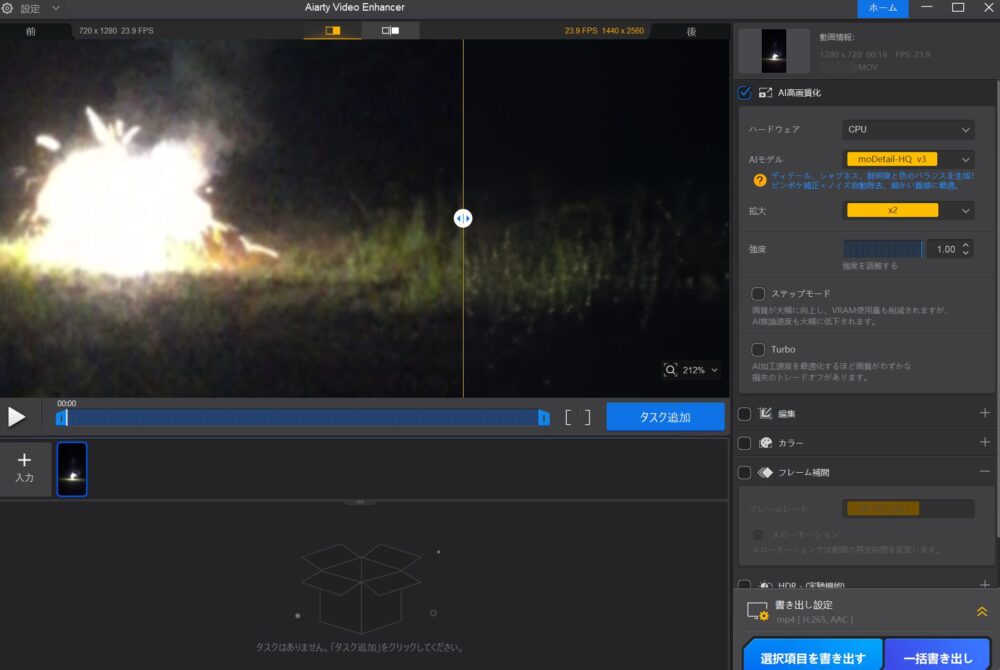Enable the Turbo checkbox

tap(758, 349)
